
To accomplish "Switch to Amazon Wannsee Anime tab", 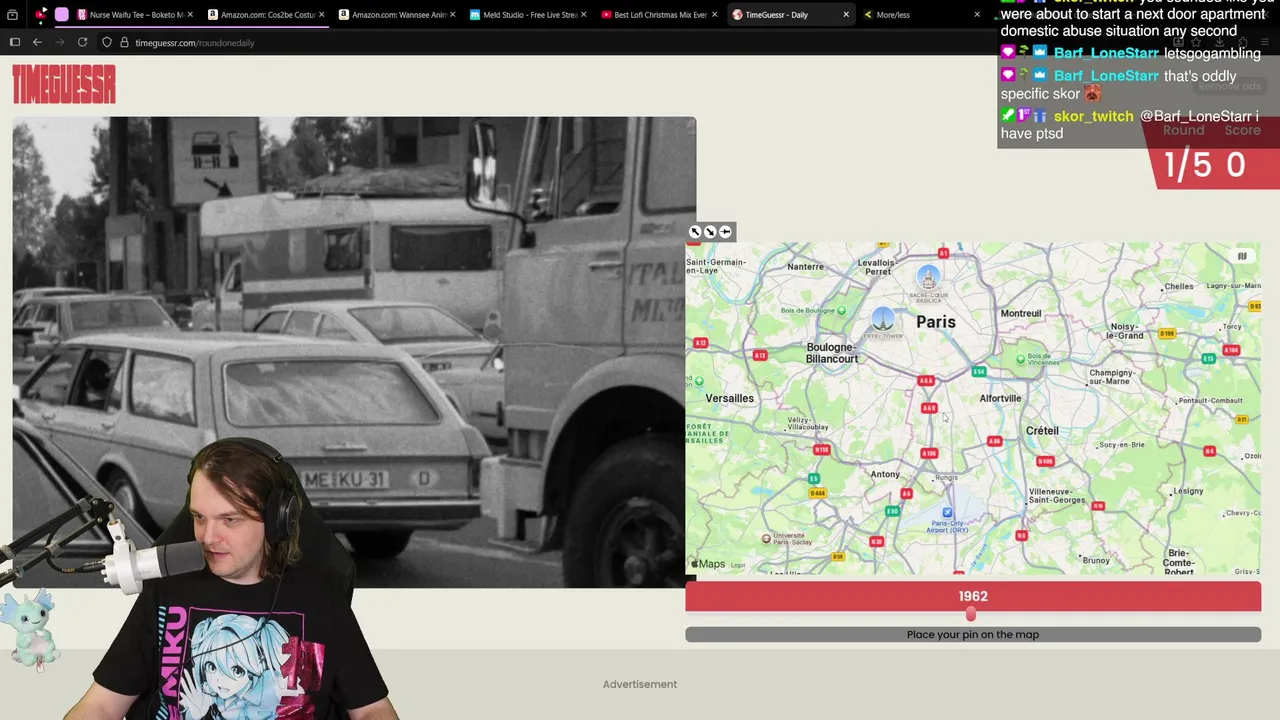I will [x=397, y=15].
